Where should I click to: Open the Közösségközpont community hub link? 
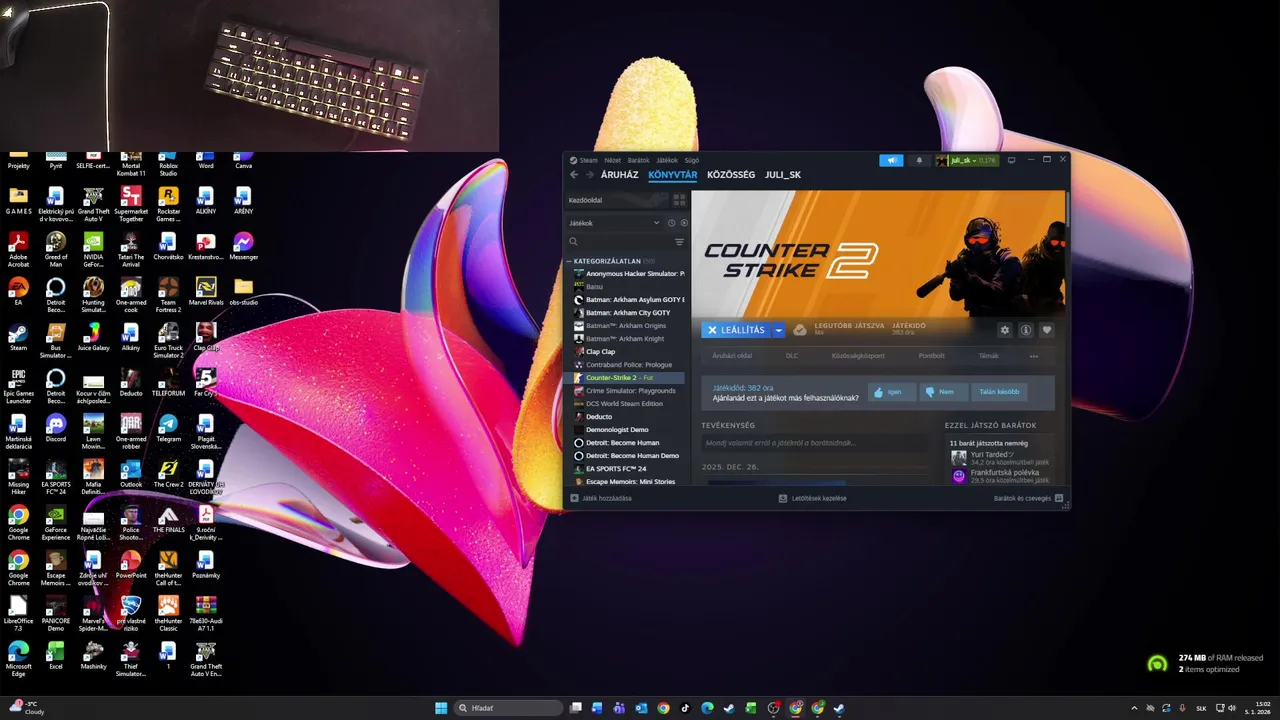pyautogui.click(x=858, y=356)
